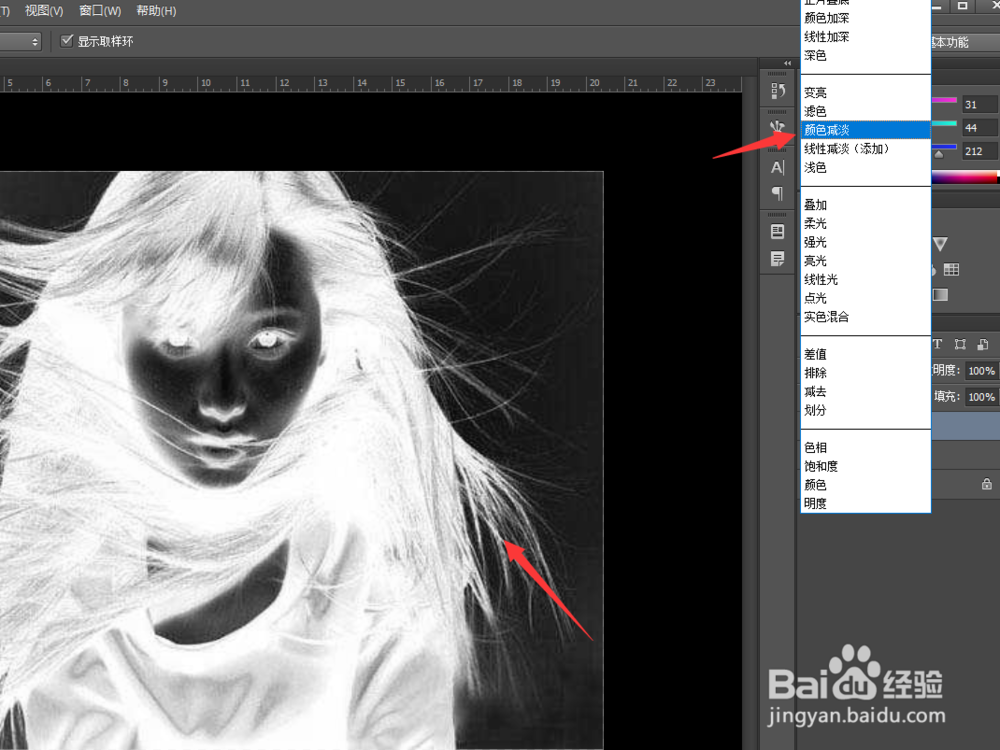Open the Paragraph panel icon
Viewport: 1000px width, 750px height.
777,193
